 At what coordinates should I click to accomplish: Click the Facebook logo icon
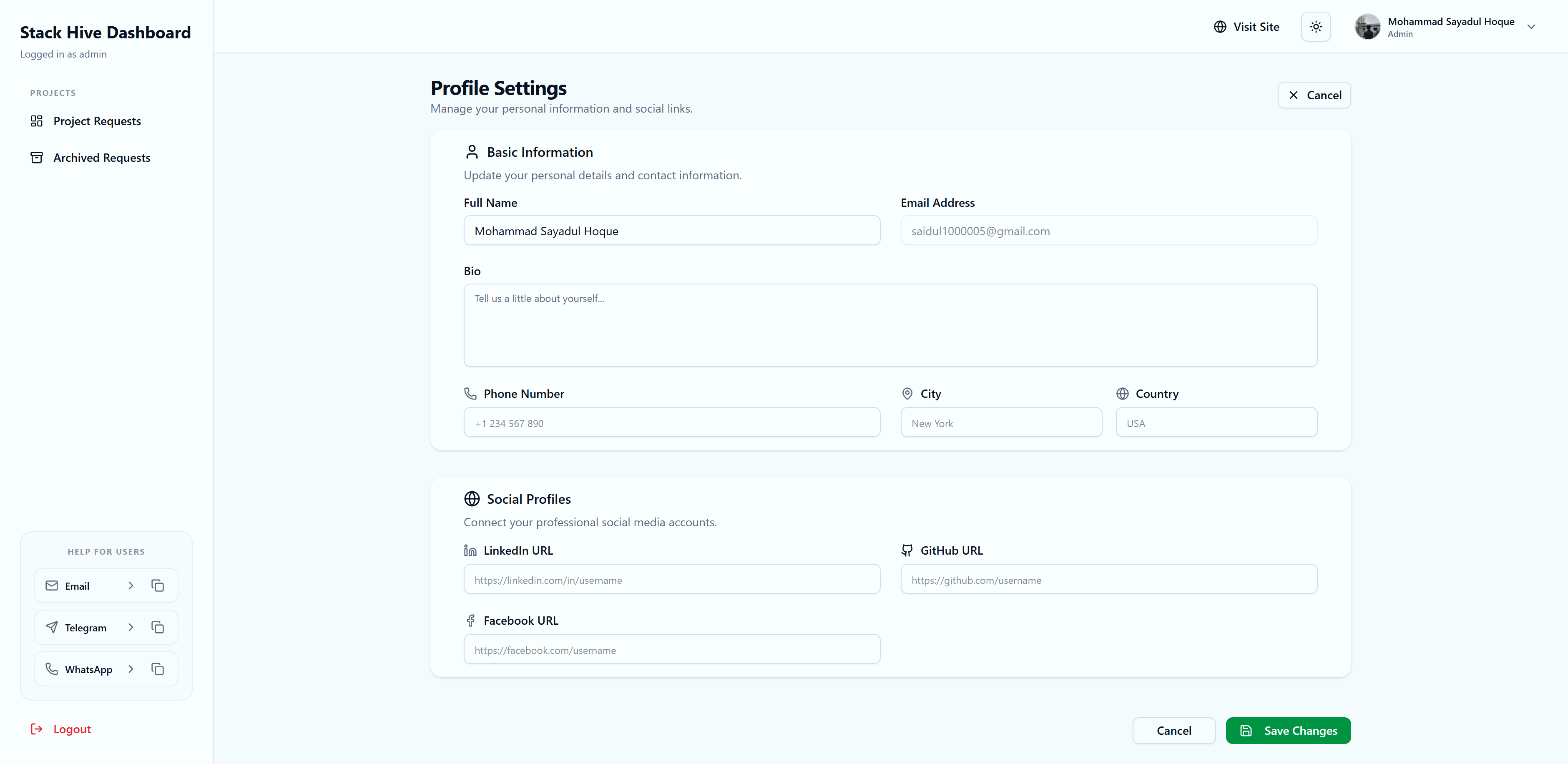[x=470, y=620]
